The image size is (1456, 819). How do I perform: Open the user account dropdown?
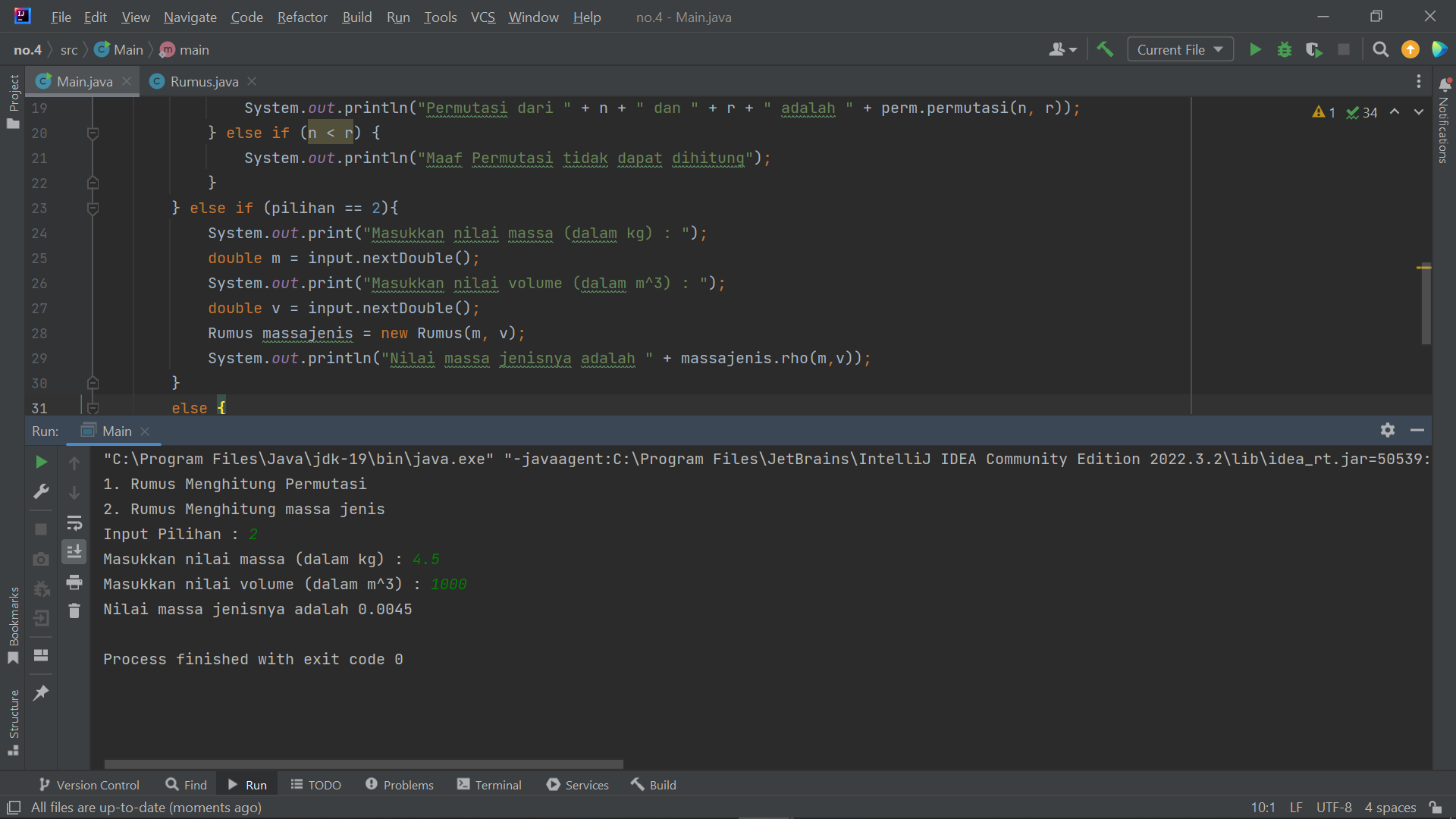point(1062,49)
